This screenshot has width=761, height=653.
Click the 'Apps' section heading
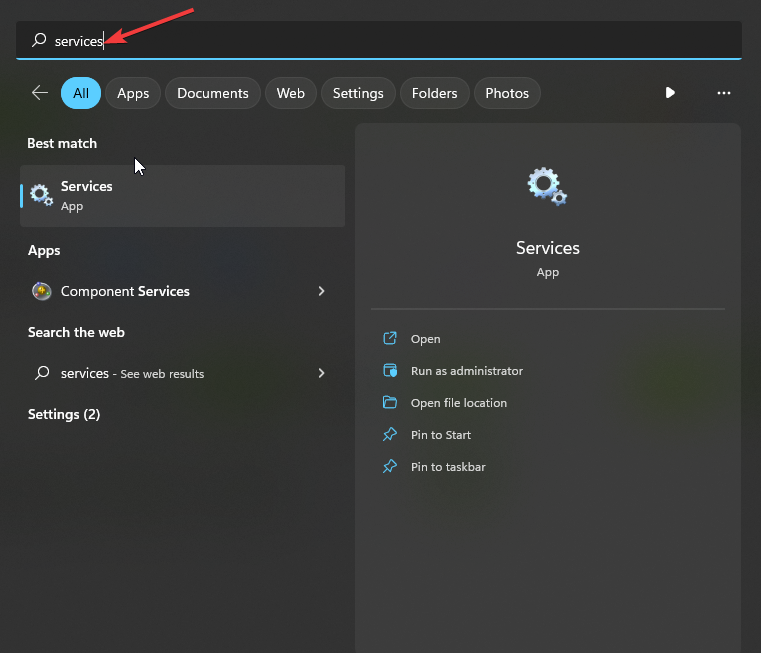click(x=44, y=251)
